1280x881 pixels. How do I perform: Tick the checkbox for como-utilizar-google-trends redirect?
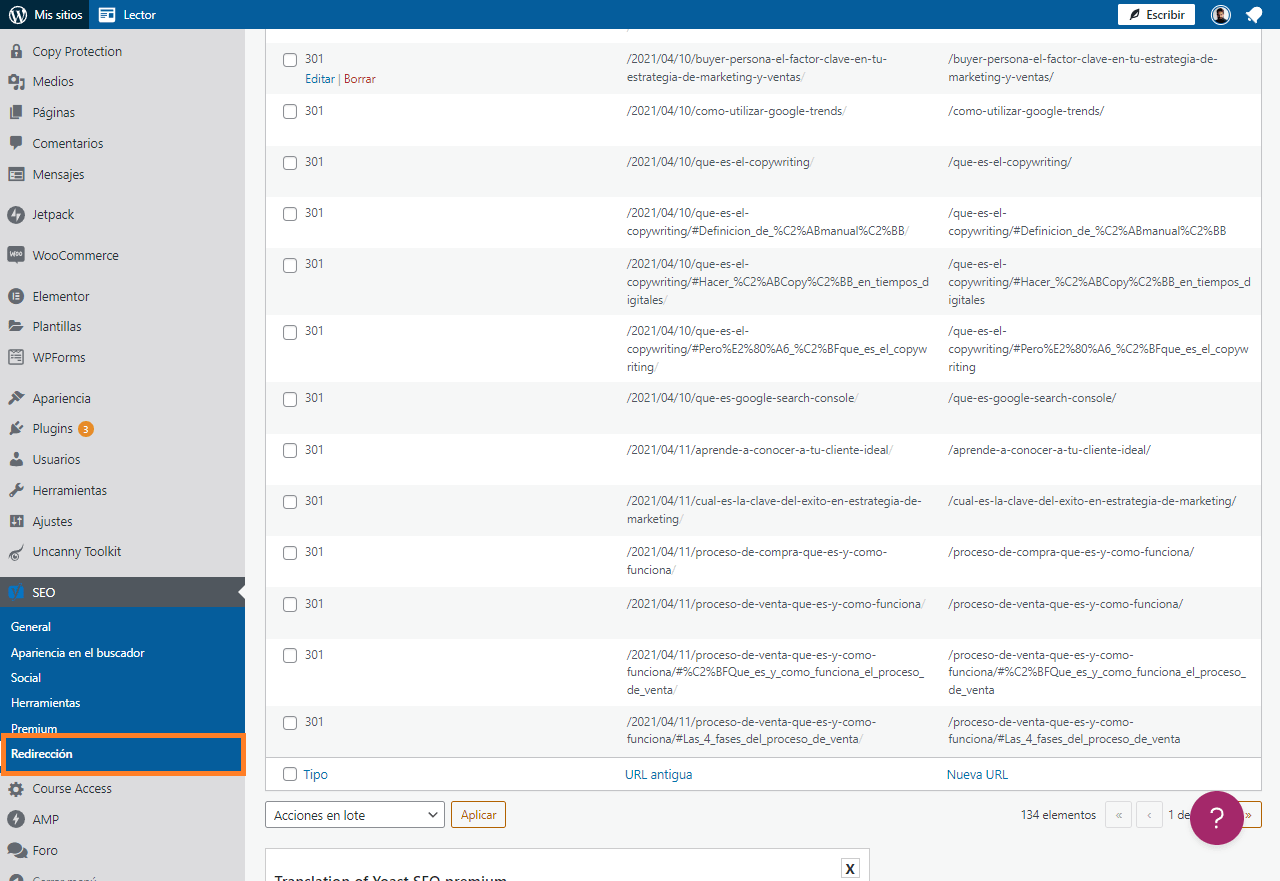(290, 111)
